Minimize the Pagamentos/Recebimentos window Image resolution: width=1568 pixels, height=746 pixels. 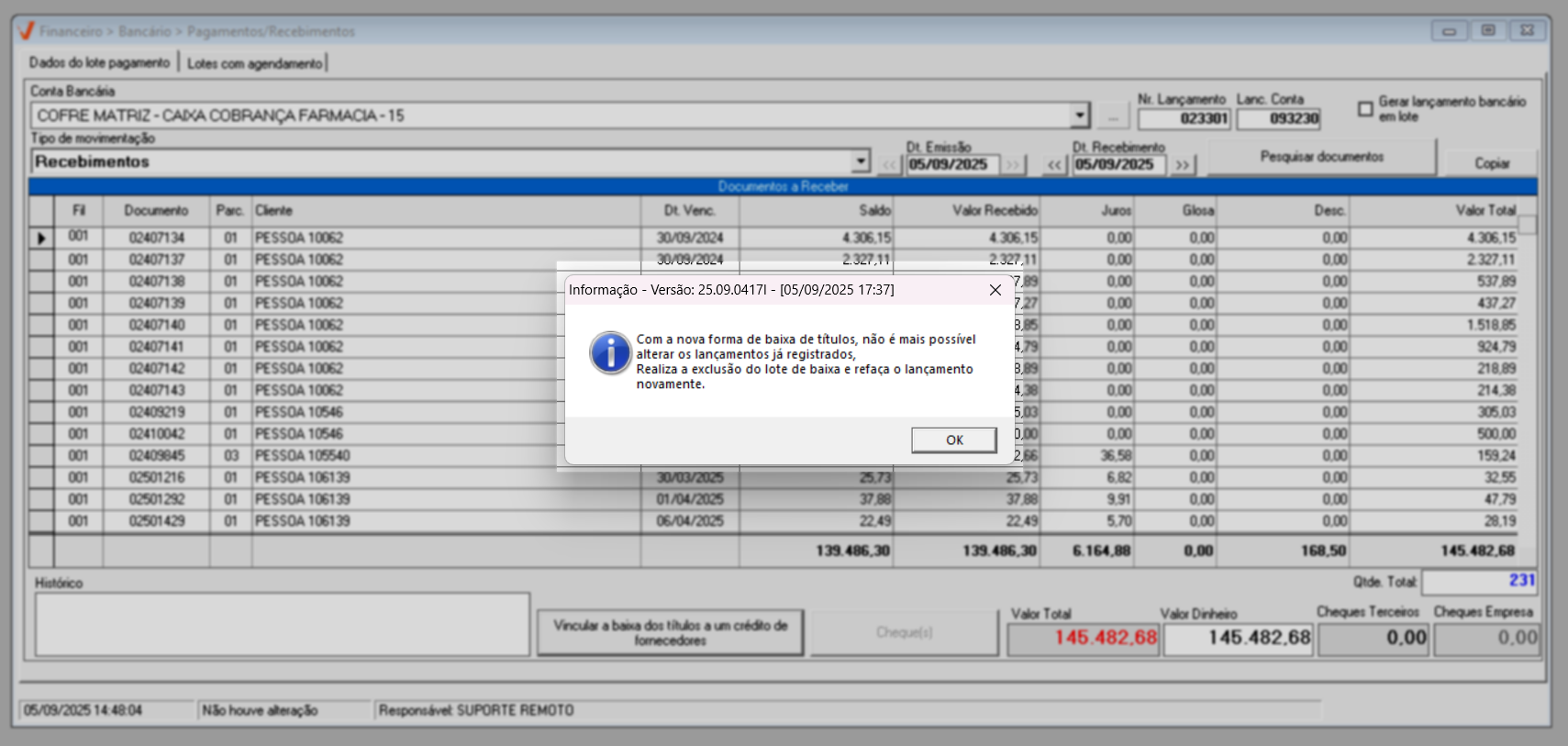click(1450, 31)
